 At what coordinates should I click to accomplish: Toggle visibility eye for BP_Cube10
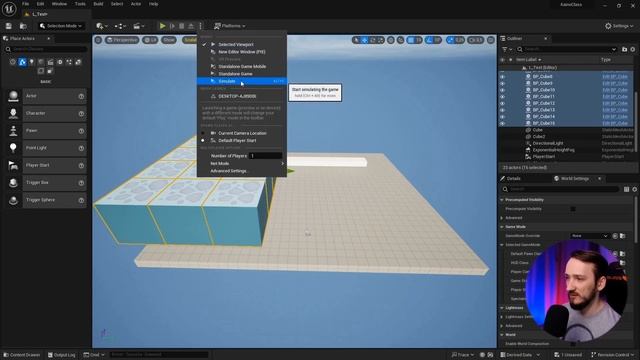click(x=502, y=90)
